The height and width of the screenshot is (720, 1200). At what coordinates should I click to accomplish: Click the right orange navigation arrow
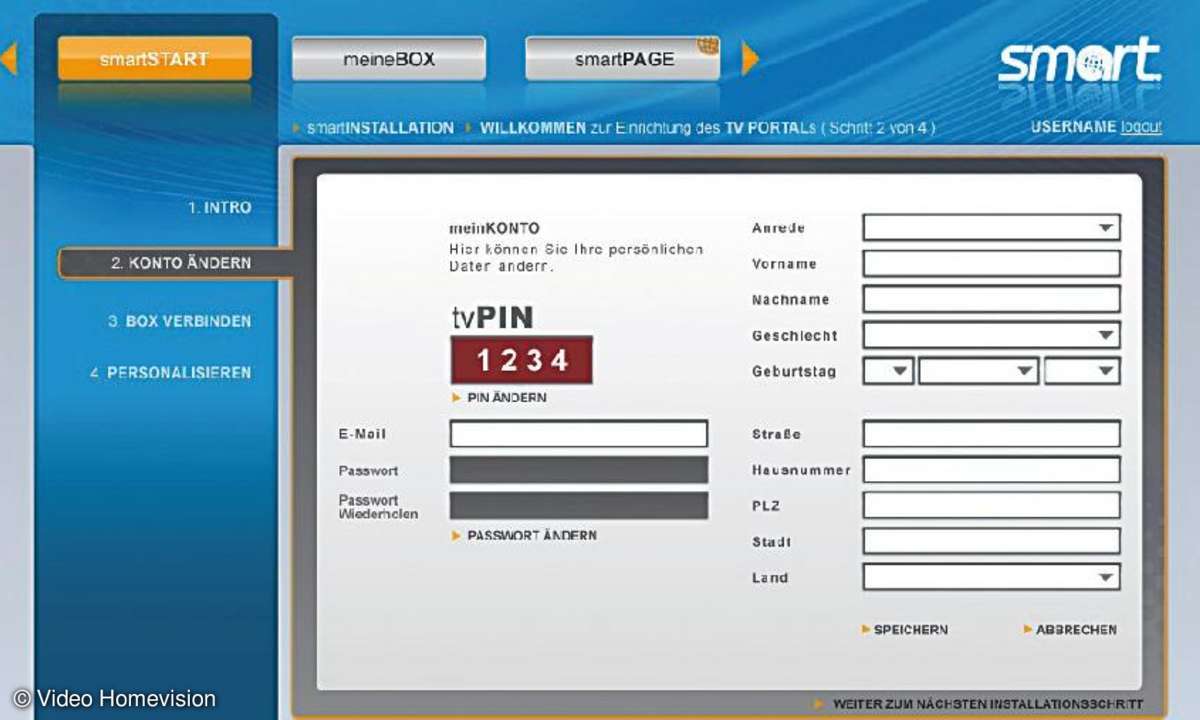[x=750, y=59]
